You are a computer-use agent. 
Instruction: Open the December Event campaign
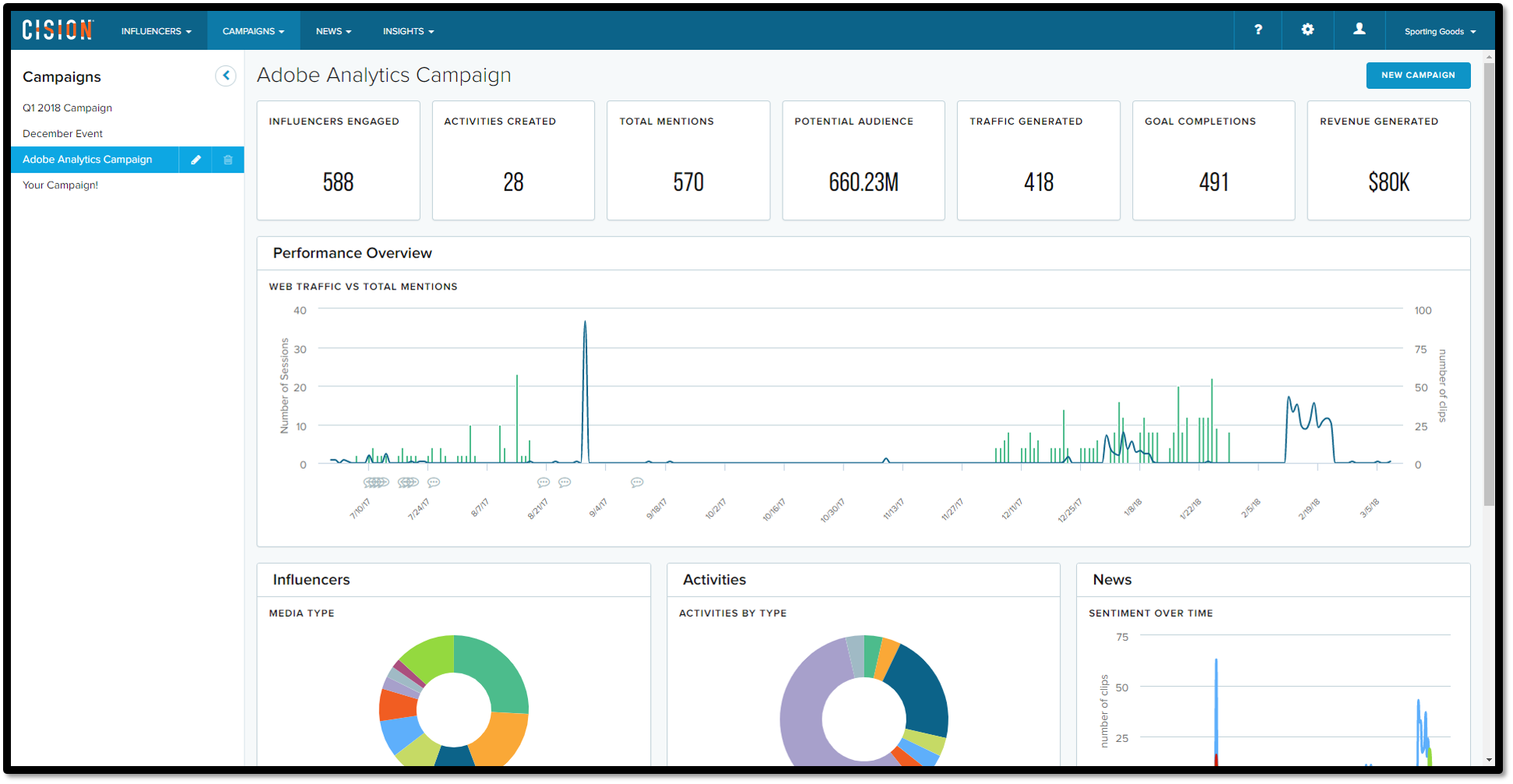click(62, 134)
